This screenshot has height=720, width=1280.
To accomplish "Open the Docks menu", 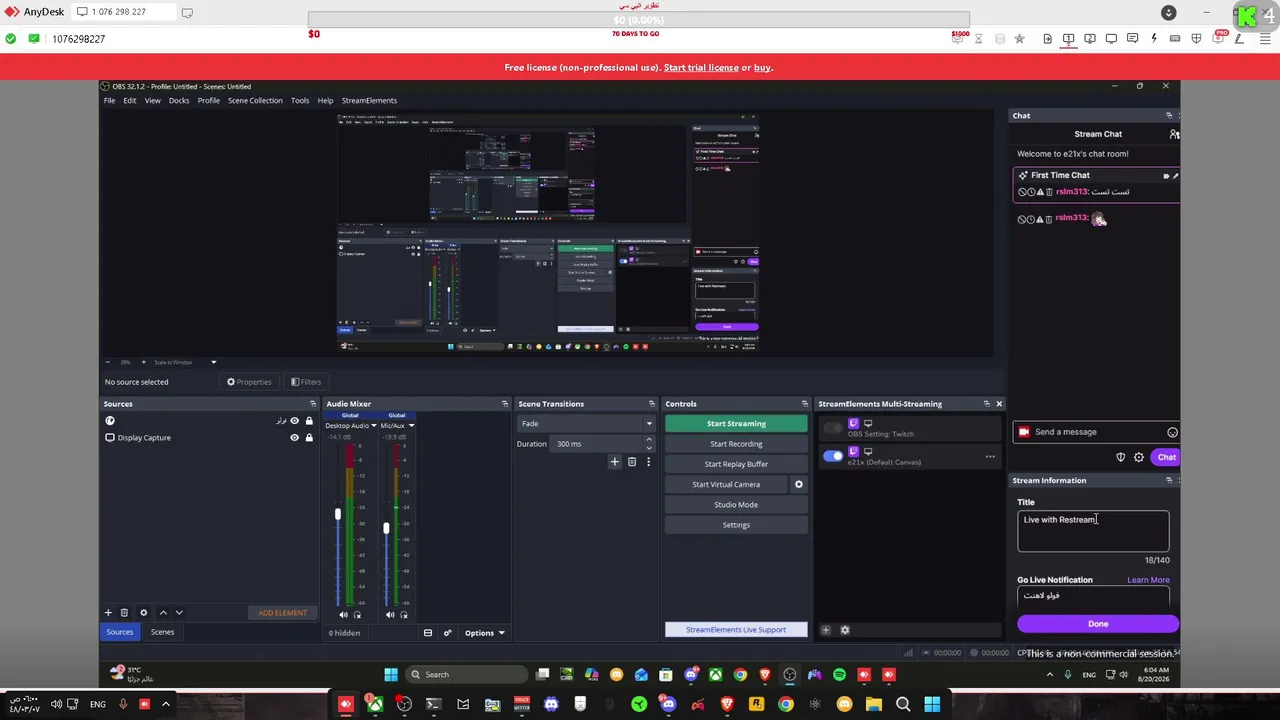I will click(x=179, y=100).
